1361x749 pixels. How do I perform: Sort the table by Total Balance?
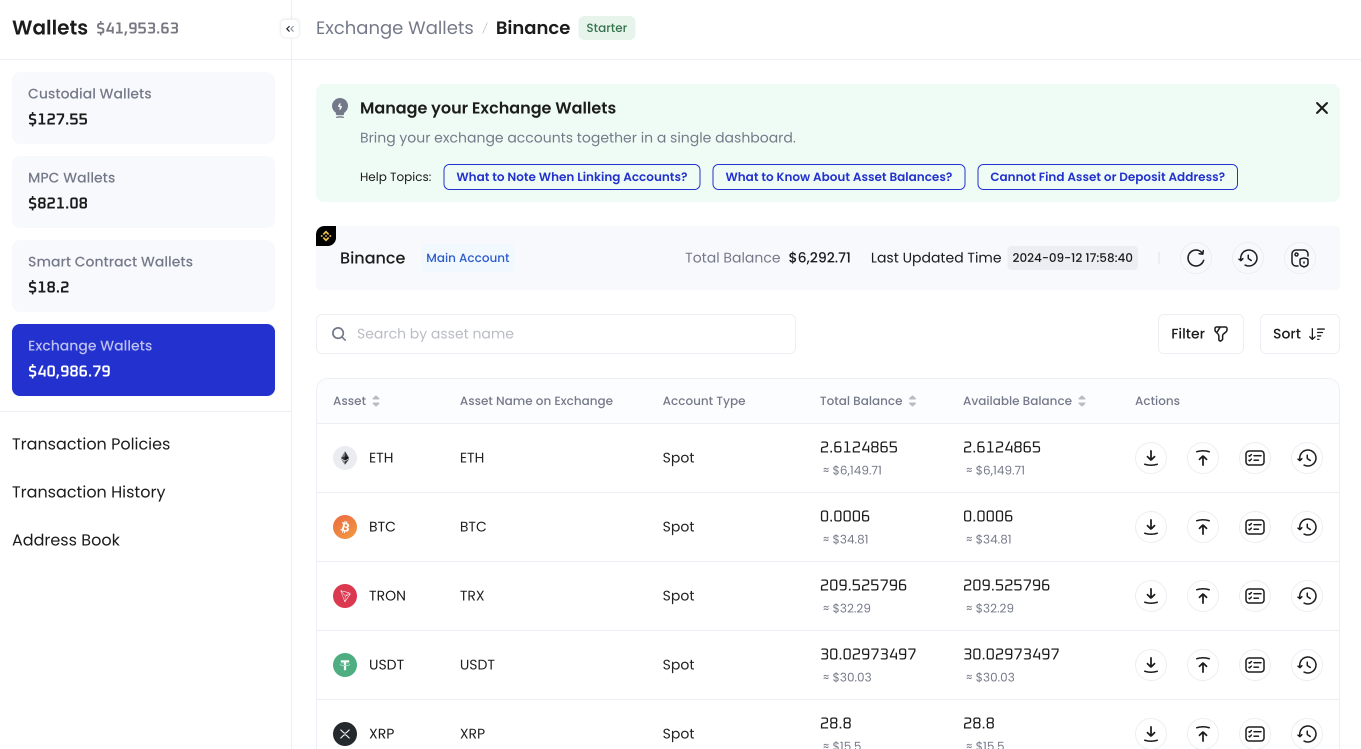tap(912, 400)
